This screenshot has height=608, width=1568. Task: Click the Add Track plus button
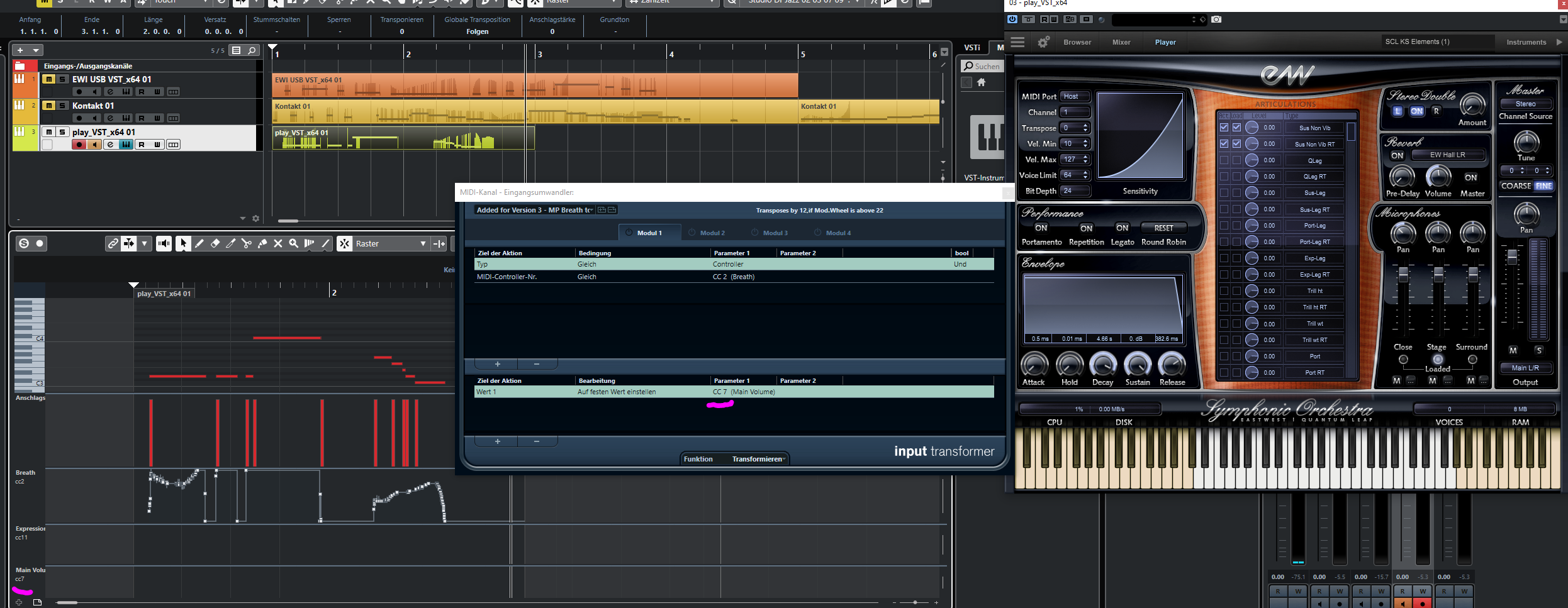(x=20, y=50)
